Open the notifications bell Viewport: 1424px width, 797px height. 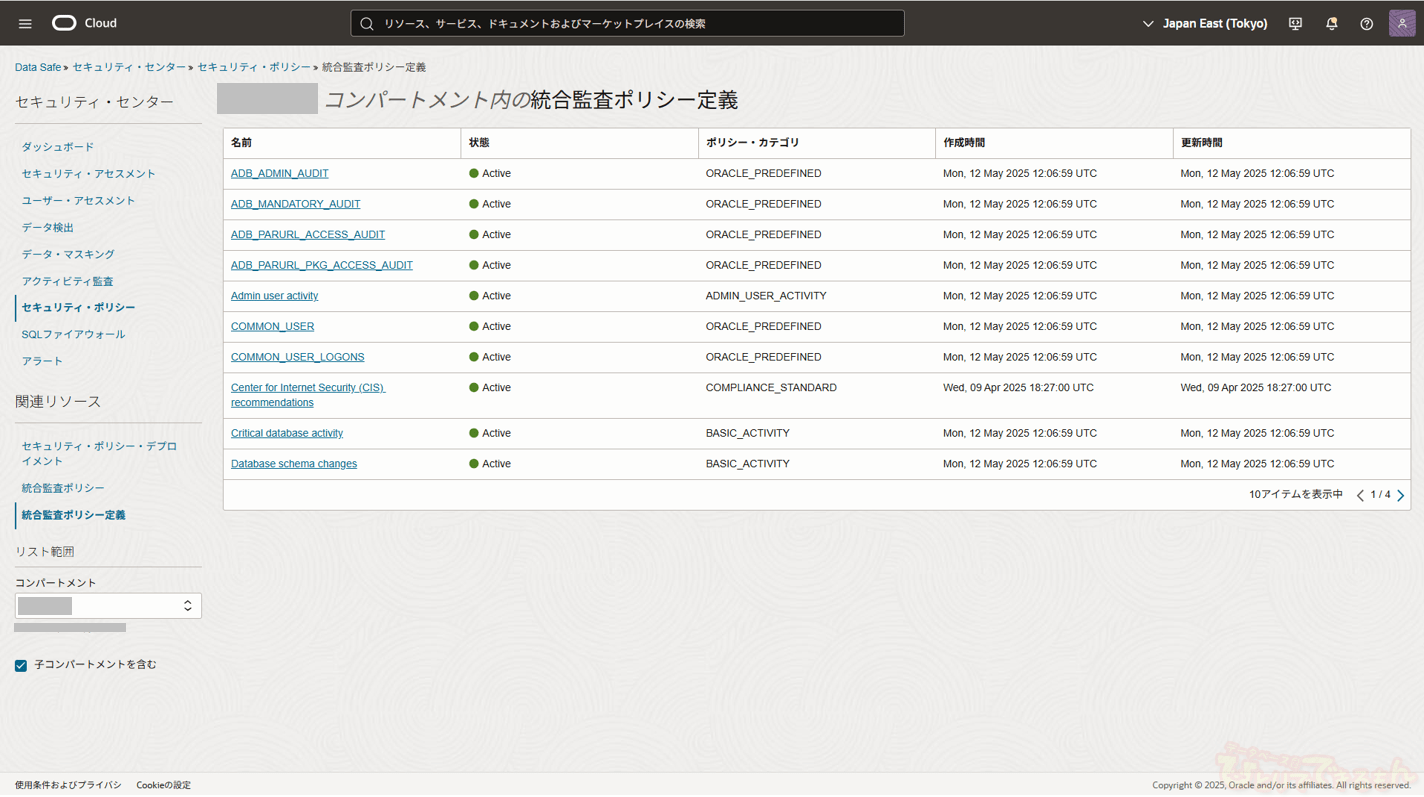point(1331,23)
